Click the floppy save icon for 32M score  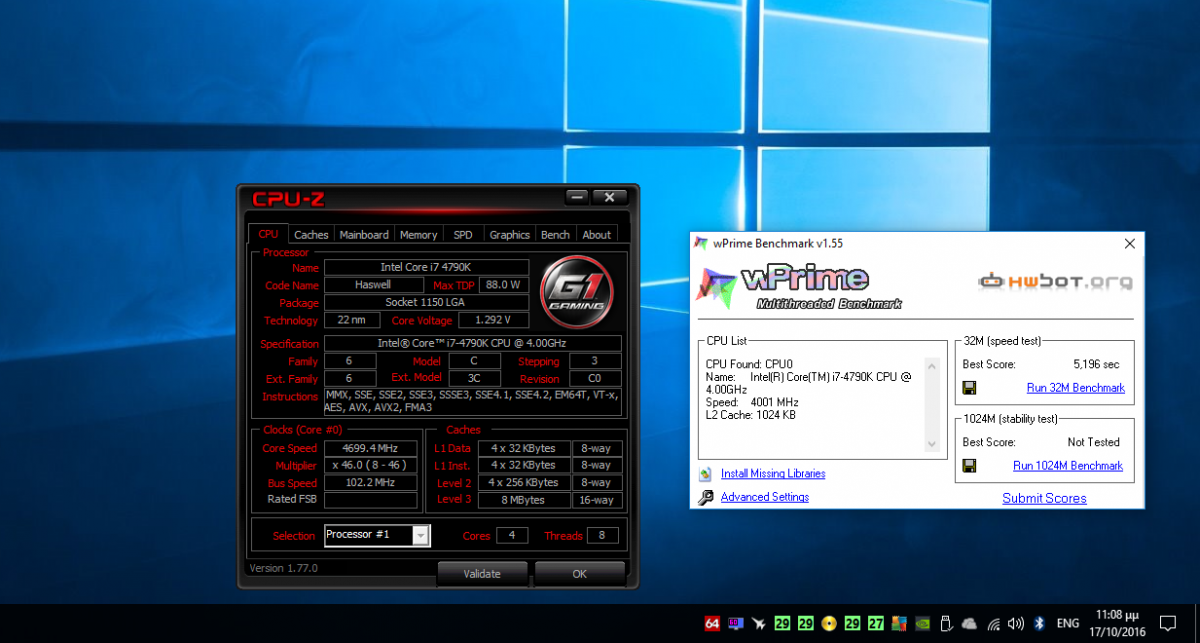click(969, 388)
